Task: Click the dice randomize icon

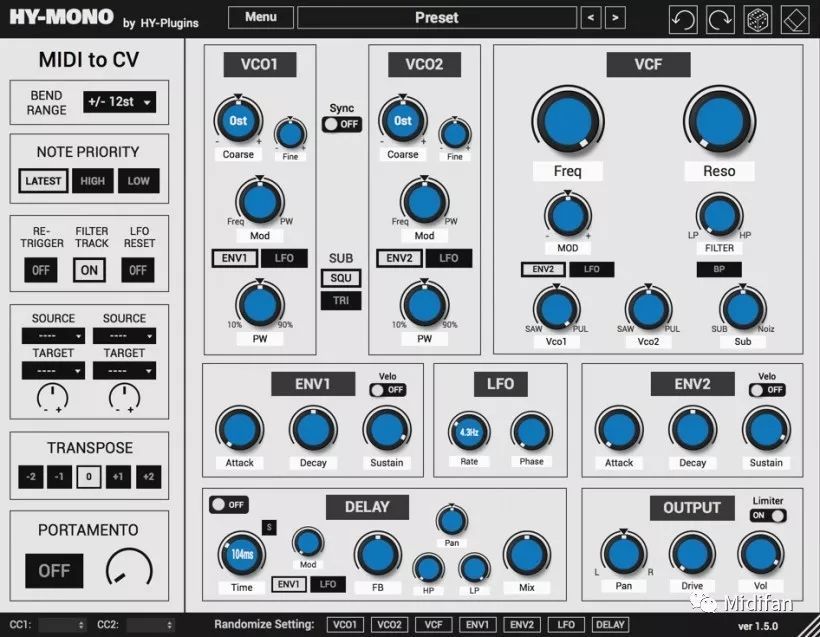Action: click(x=757, y=20)
